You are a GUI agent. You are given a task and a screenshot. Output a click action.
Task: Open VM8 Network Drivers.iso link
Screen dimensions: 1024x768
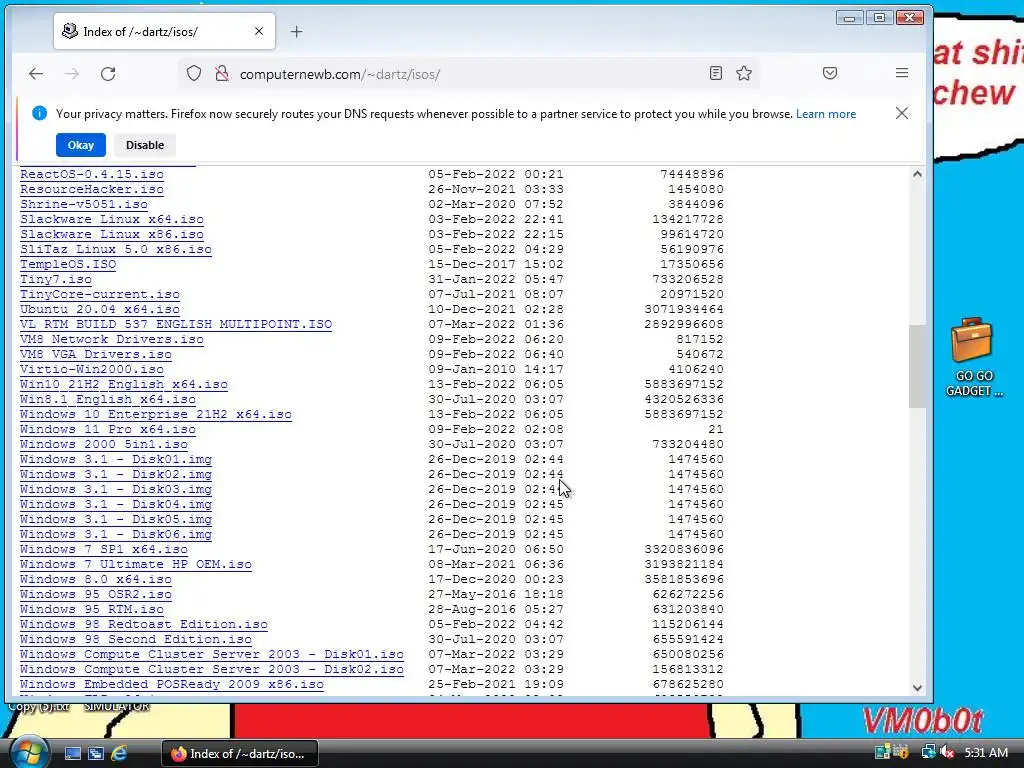112,340
